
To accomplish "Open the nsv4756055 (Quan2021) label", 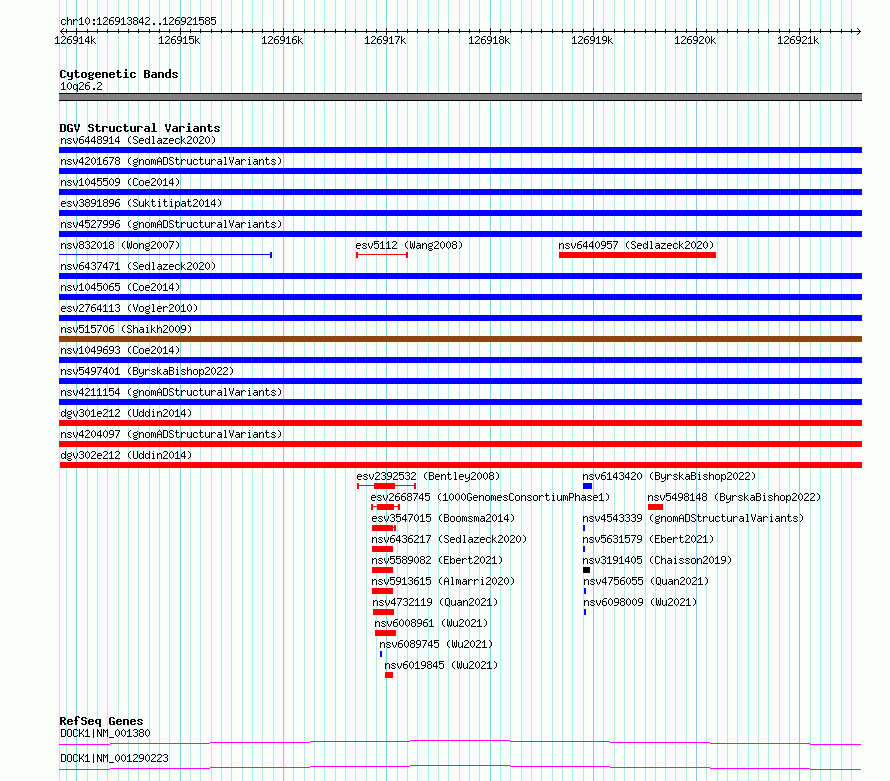I will point(646,581).
